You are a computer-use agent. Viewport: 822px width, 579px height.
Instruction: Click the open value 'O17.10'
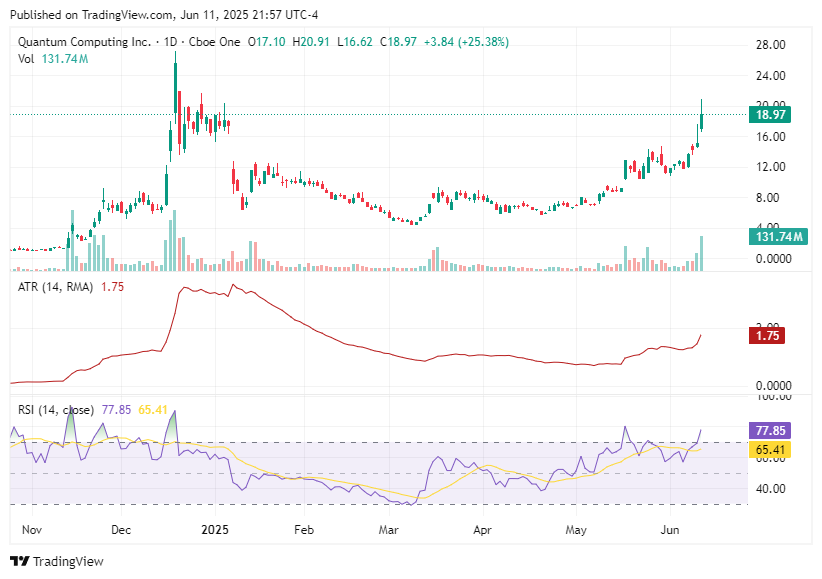[x=267, y=42]
